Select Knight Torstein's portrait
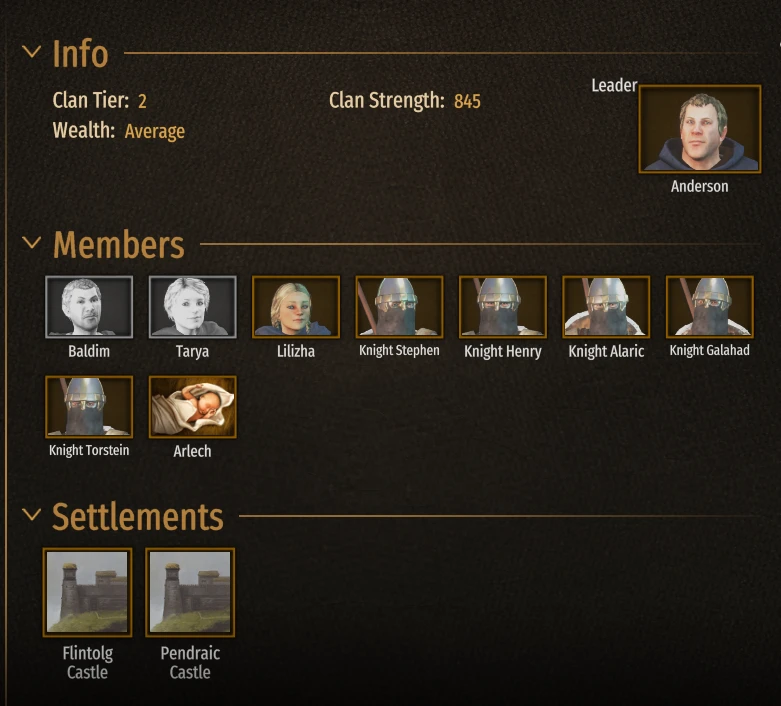The height and width of the screenshot is (706, 781). click(x=89, y=407)
